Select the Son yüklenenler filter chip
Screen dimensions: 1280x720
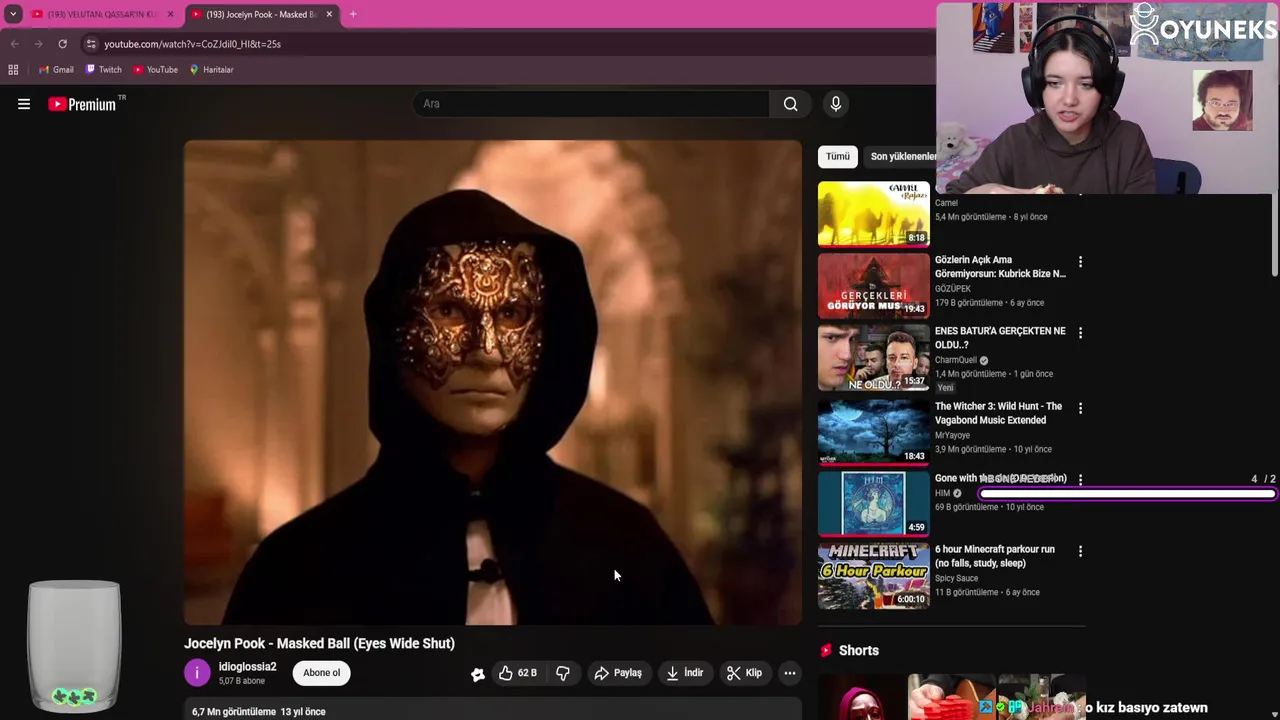tap(902, 156)
